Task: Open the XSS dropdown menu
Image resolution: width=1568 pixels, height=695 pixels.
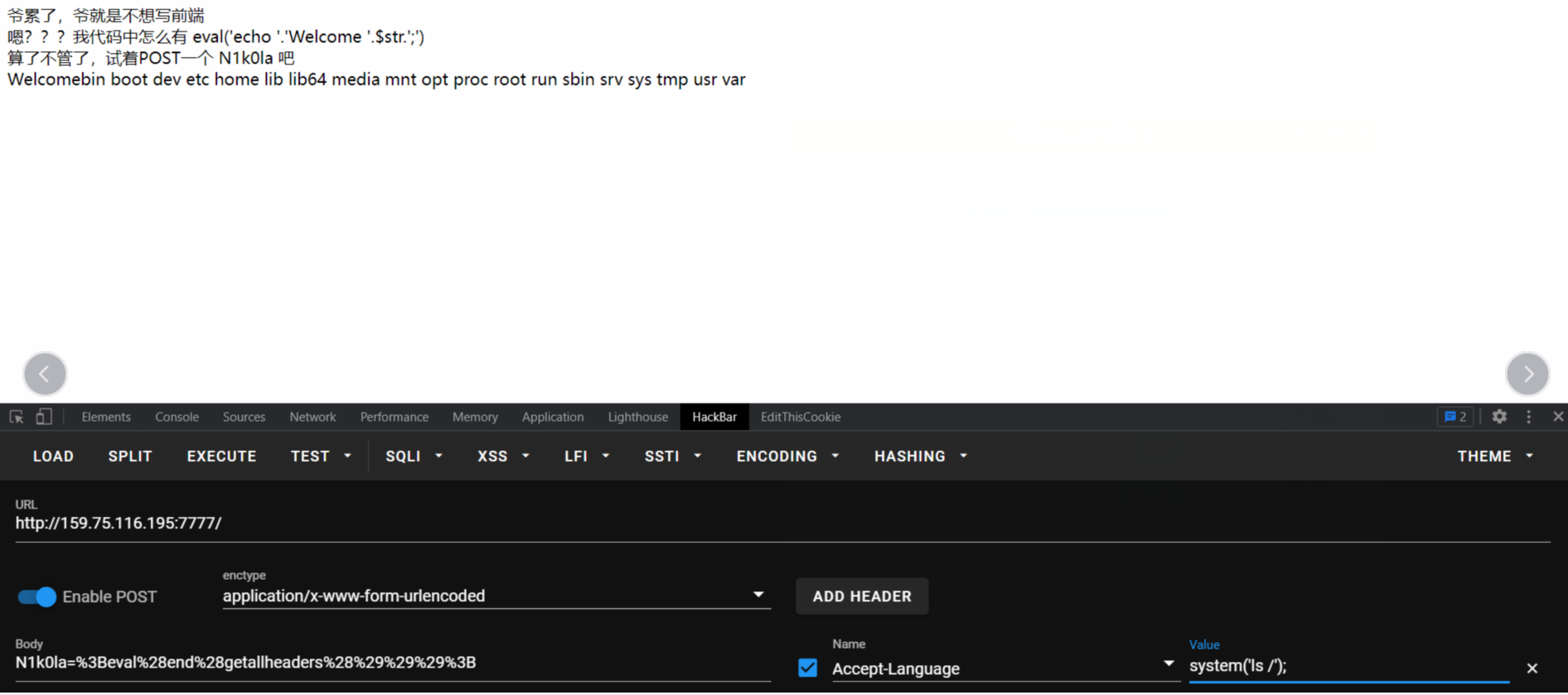Action: [503, 456]
